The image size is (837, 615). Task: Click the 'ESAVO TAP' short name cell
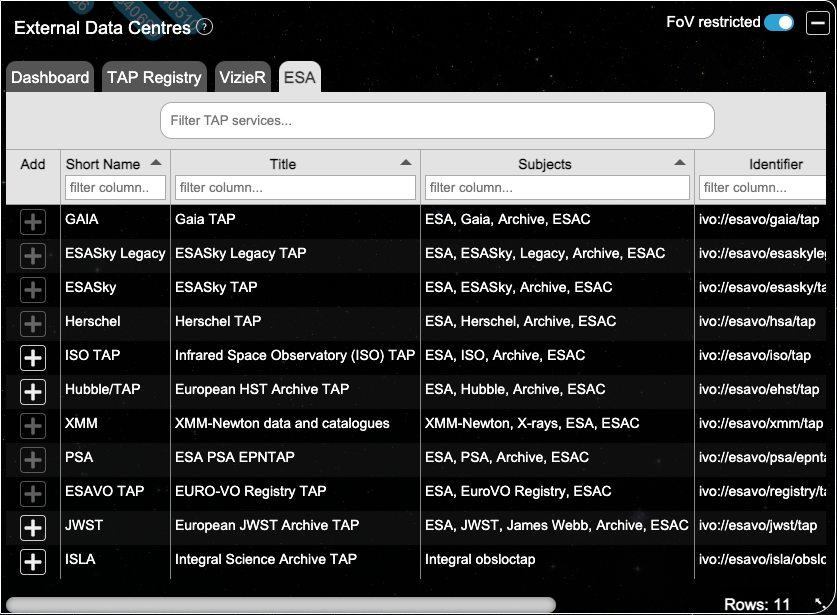pyautogui.click(x=115, y=491)
